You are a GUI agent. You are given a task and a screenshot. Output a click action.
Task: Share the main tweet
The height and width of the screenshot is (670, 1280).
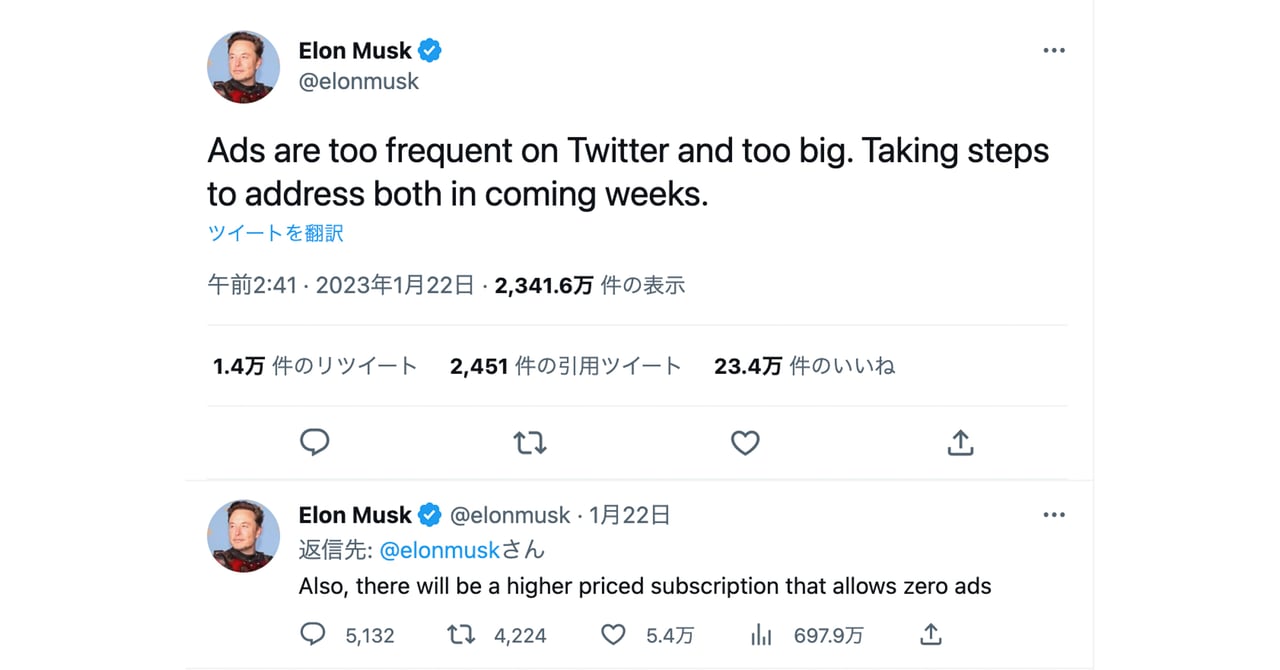pos(960,442)
